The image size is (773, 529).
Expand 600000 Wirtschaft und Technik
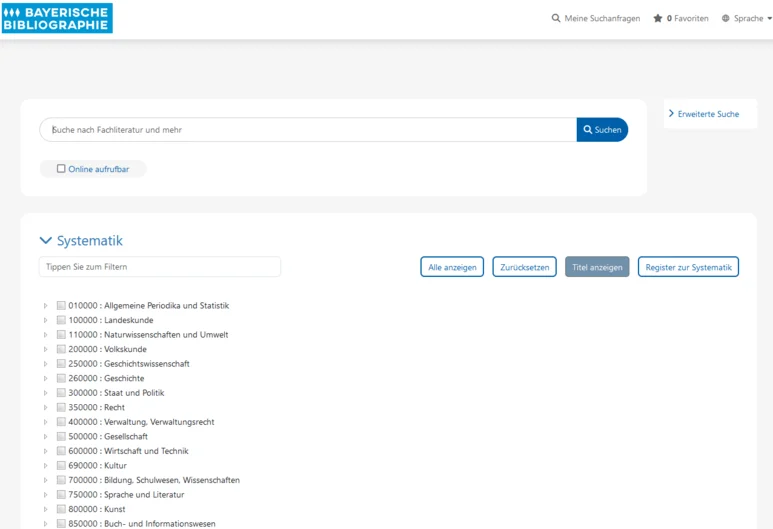(45, 451)
